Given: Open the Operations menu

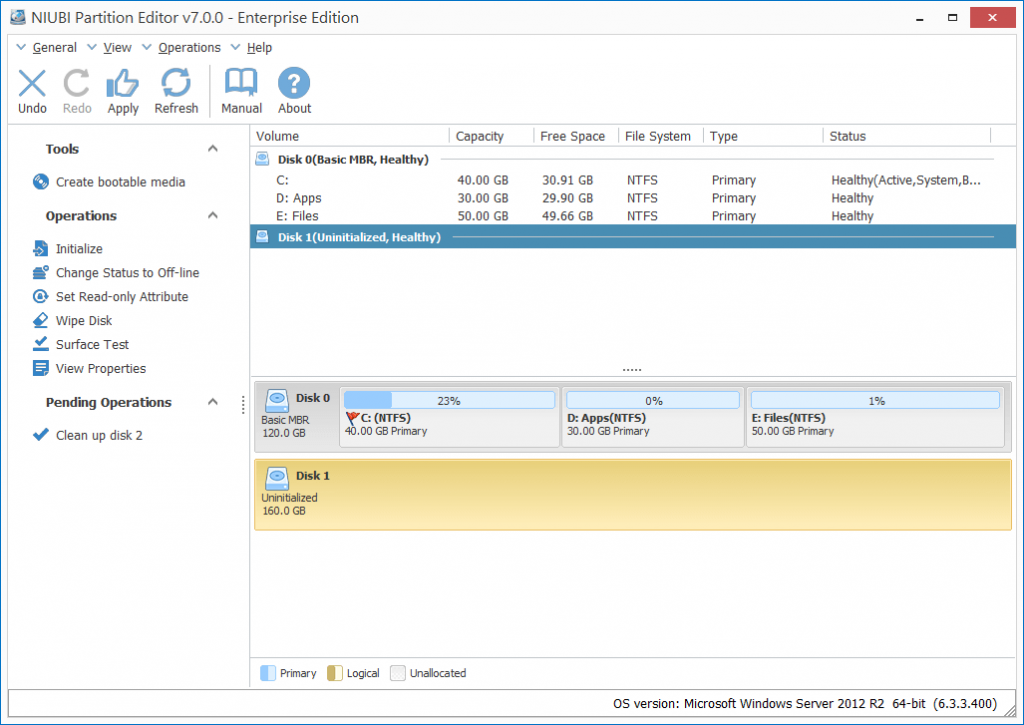Looking at the screenshot, I should [190, 47].
